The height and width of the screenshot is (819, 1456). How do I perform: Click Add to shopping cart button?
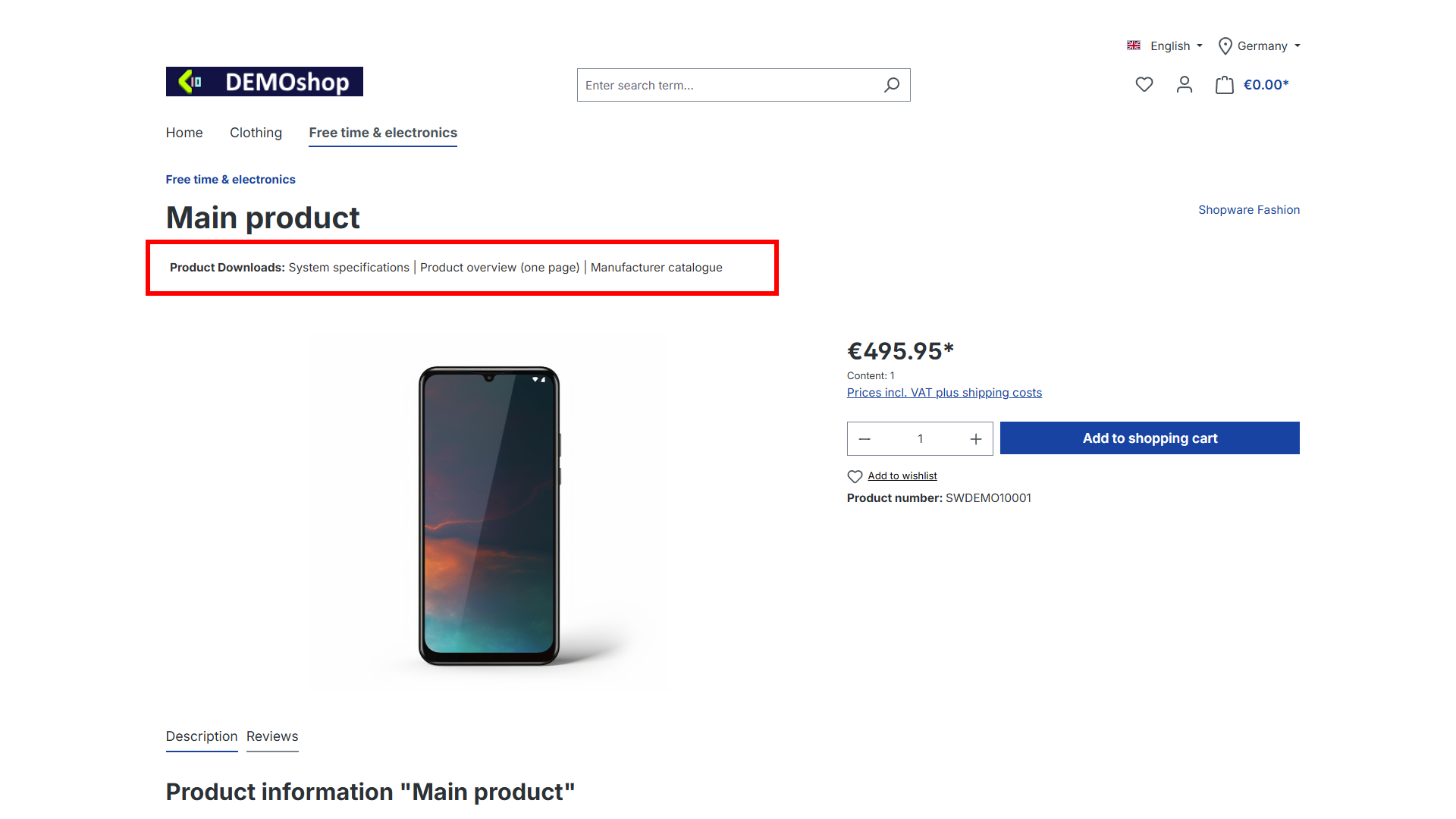coord(1149,437)
